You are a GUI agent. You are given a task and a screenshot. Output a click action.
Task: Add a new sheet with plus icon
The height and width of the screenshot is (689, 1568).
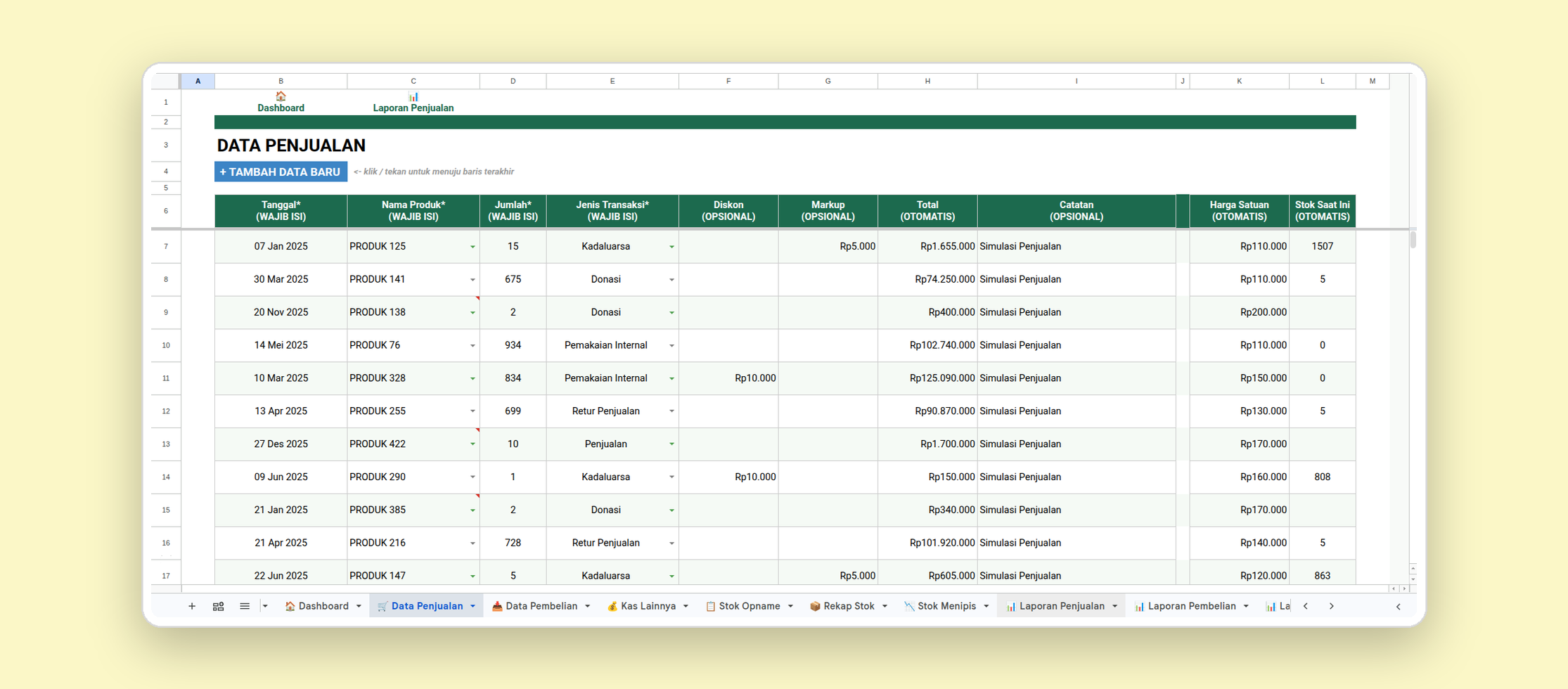tap(192, 606)
